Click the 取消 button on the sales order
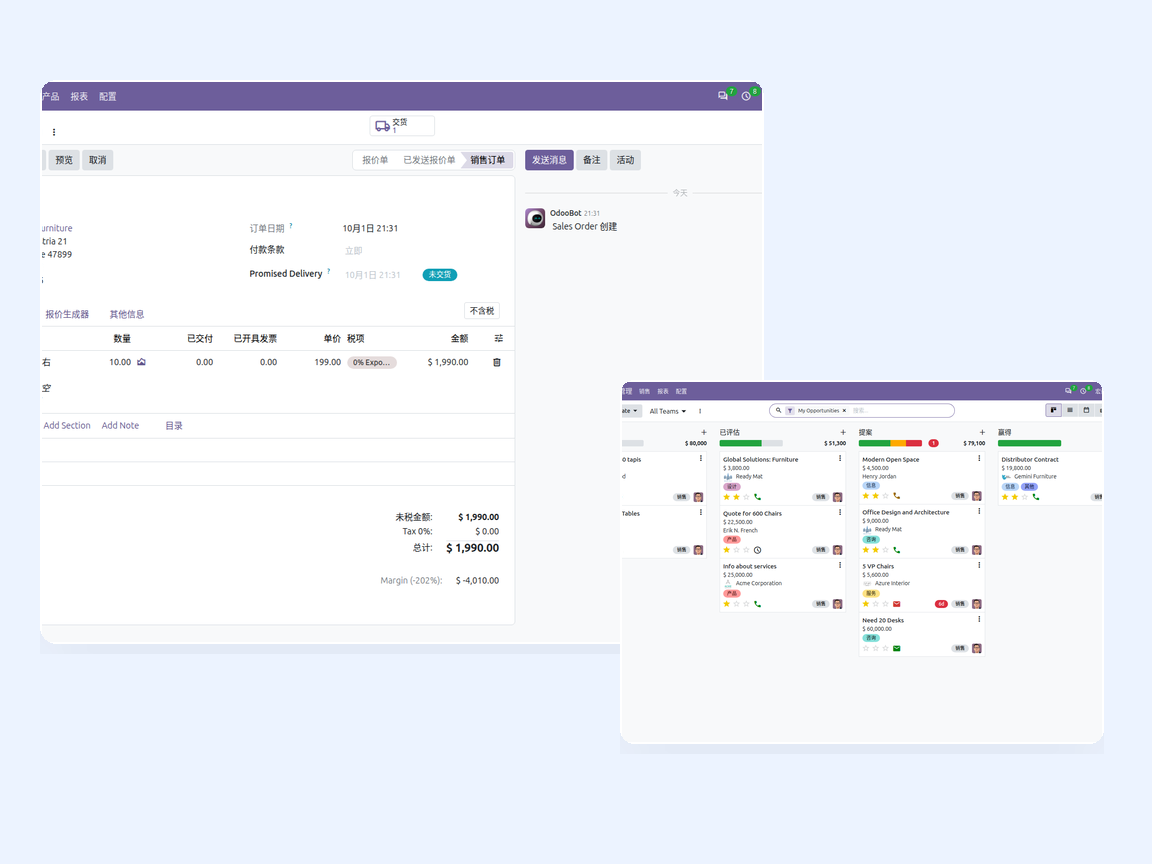Image resolution: width=1152 pixels, height=864 pixels. [x=98, y=160]
